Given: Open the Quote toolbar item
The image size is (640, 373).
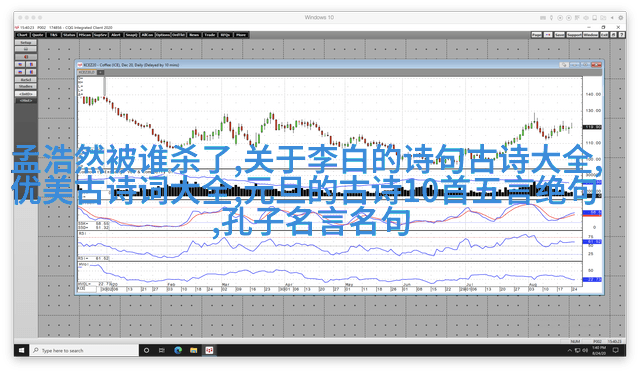Looking at the screenshot, I should tap(38, 35).
